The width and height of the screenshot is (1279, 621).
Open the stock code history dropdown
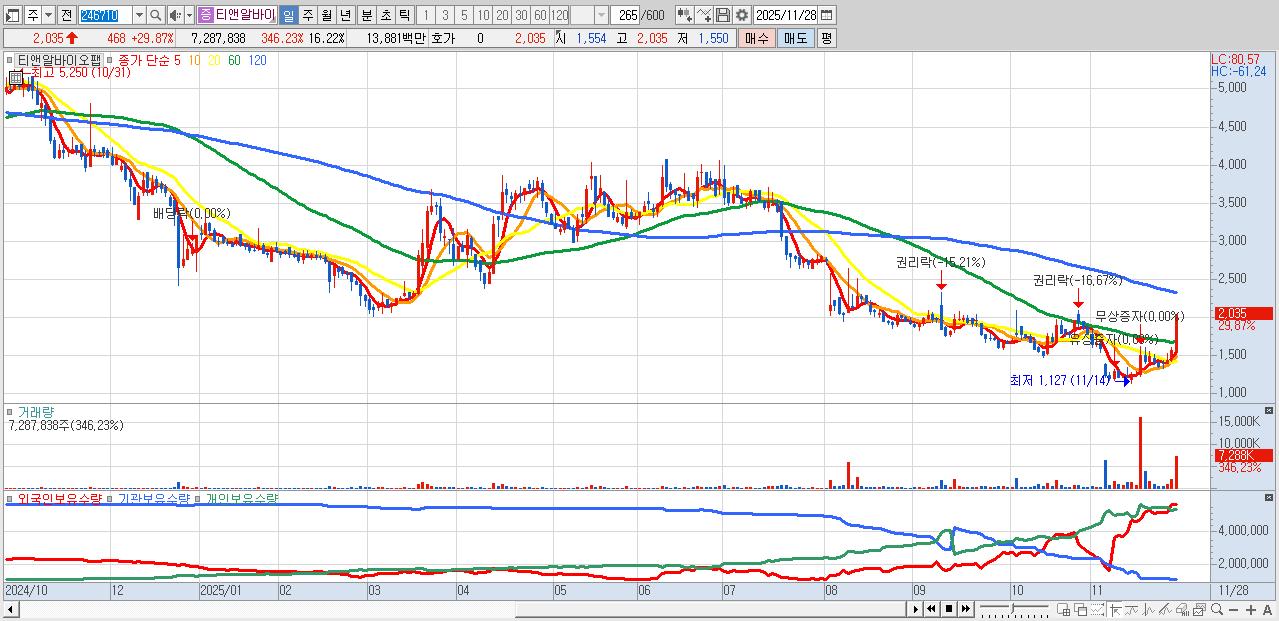point(139,15)
